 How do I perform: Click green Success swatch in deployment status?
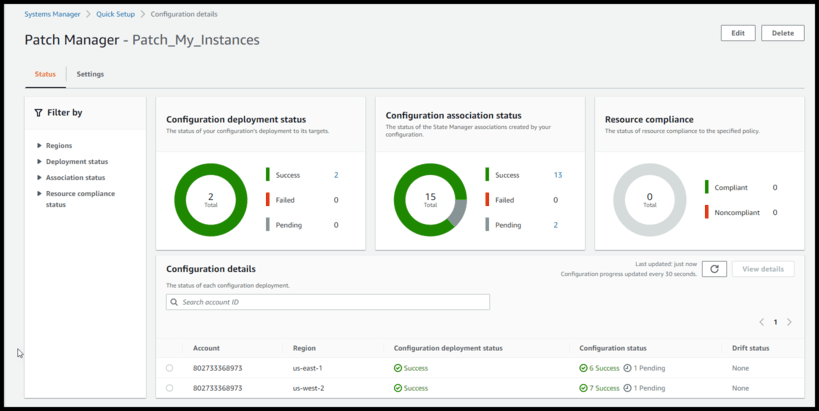tap(268, 174)
